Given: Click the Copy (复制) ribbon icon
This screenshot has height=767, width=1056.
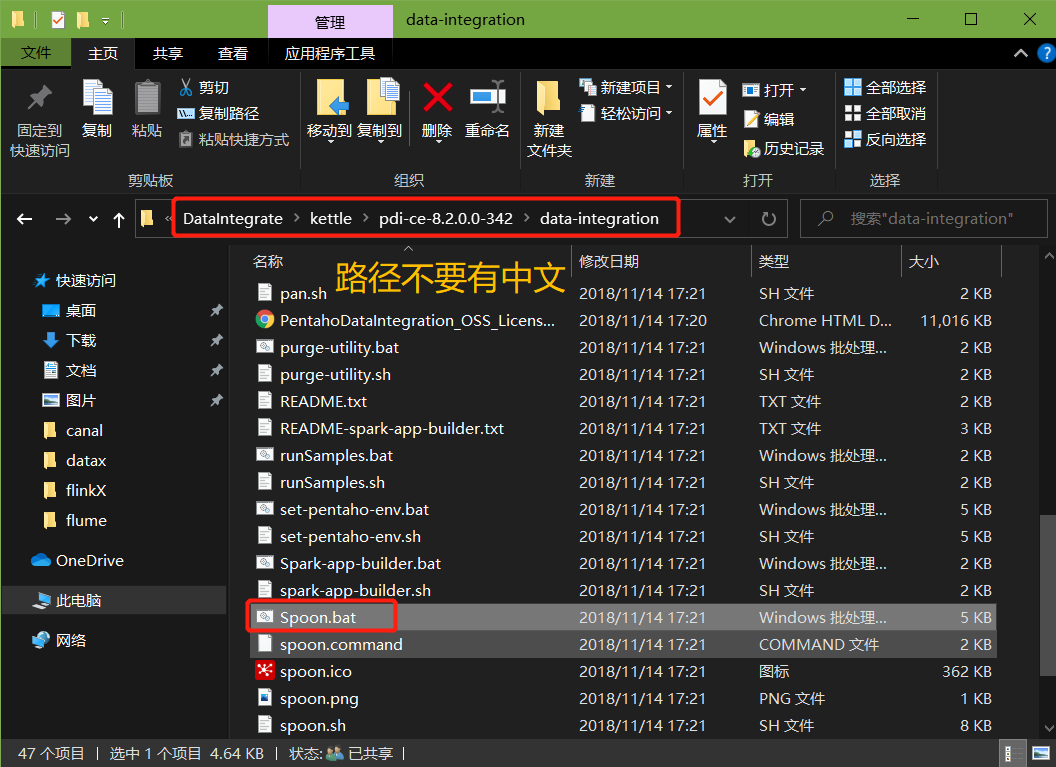Looking at the screenshot, I should [97, 98].
